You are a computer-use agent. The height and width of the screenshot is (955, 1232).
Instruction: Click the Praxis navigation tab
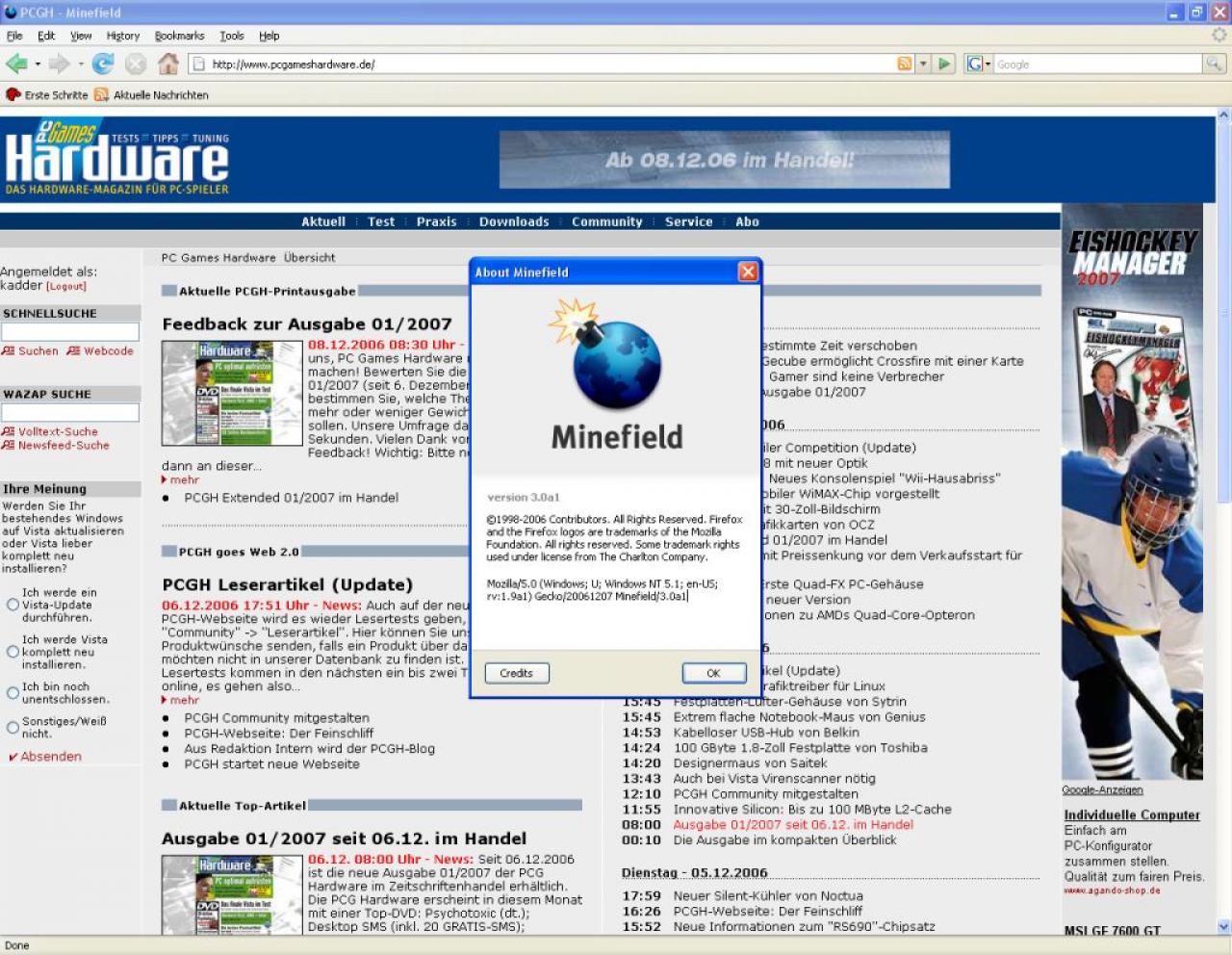click(x=437, y=221)
